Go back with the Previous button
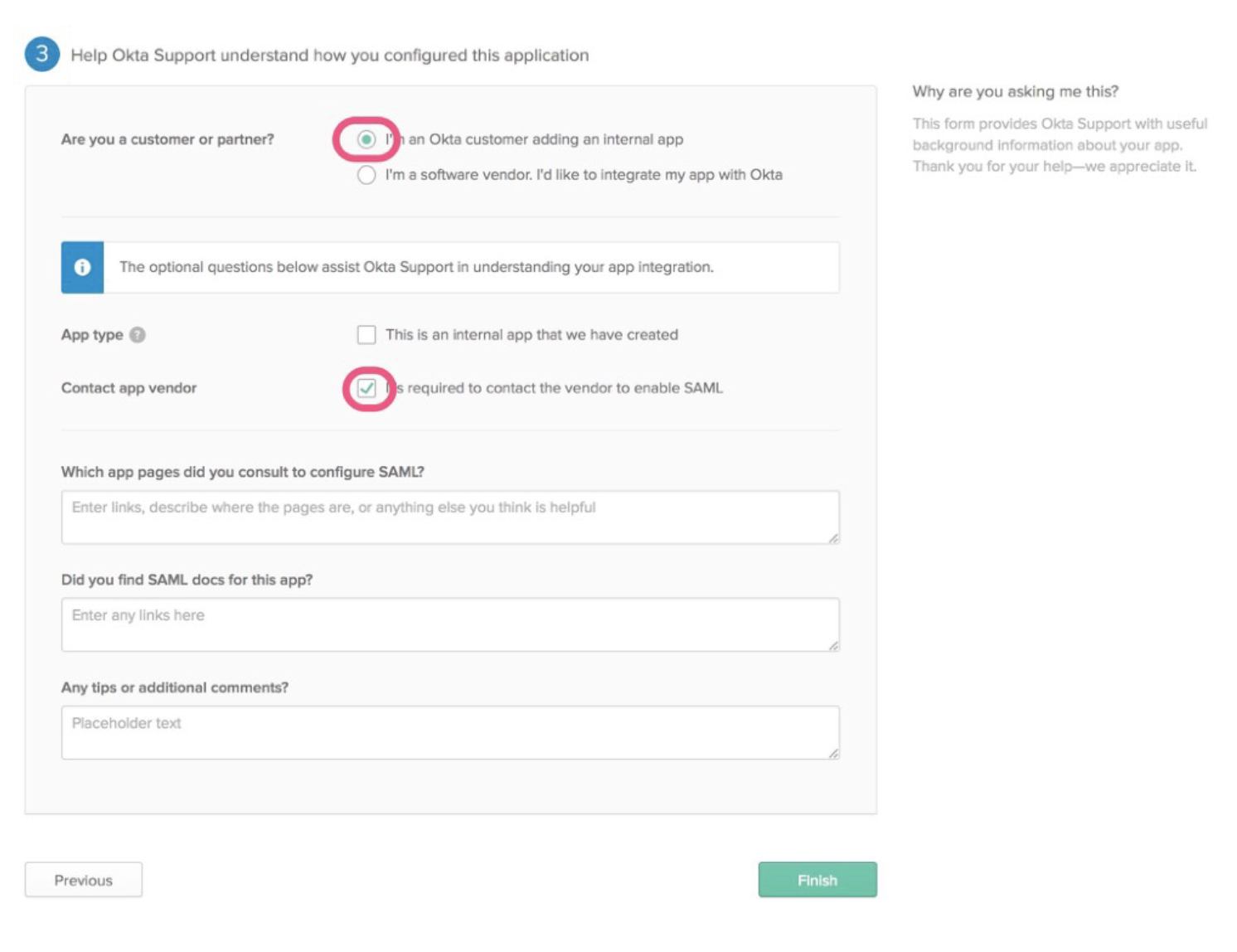This screenshot has width=1237, height=952. click(x=84, y=880)
